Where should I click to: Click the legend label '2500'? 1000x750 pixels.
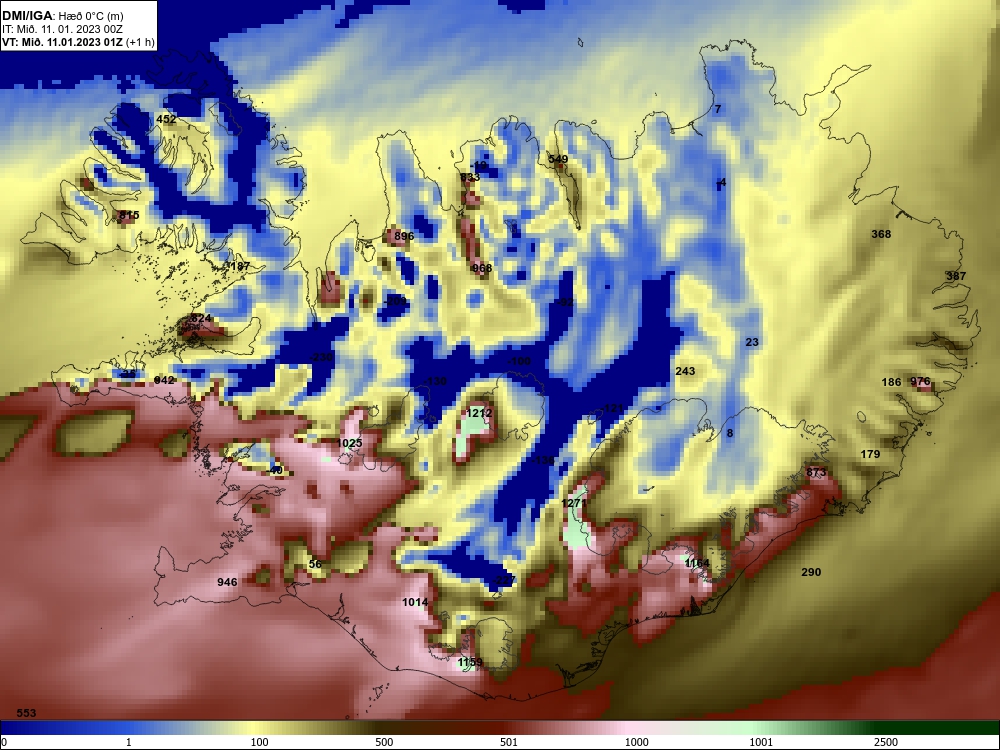(886, 742)
